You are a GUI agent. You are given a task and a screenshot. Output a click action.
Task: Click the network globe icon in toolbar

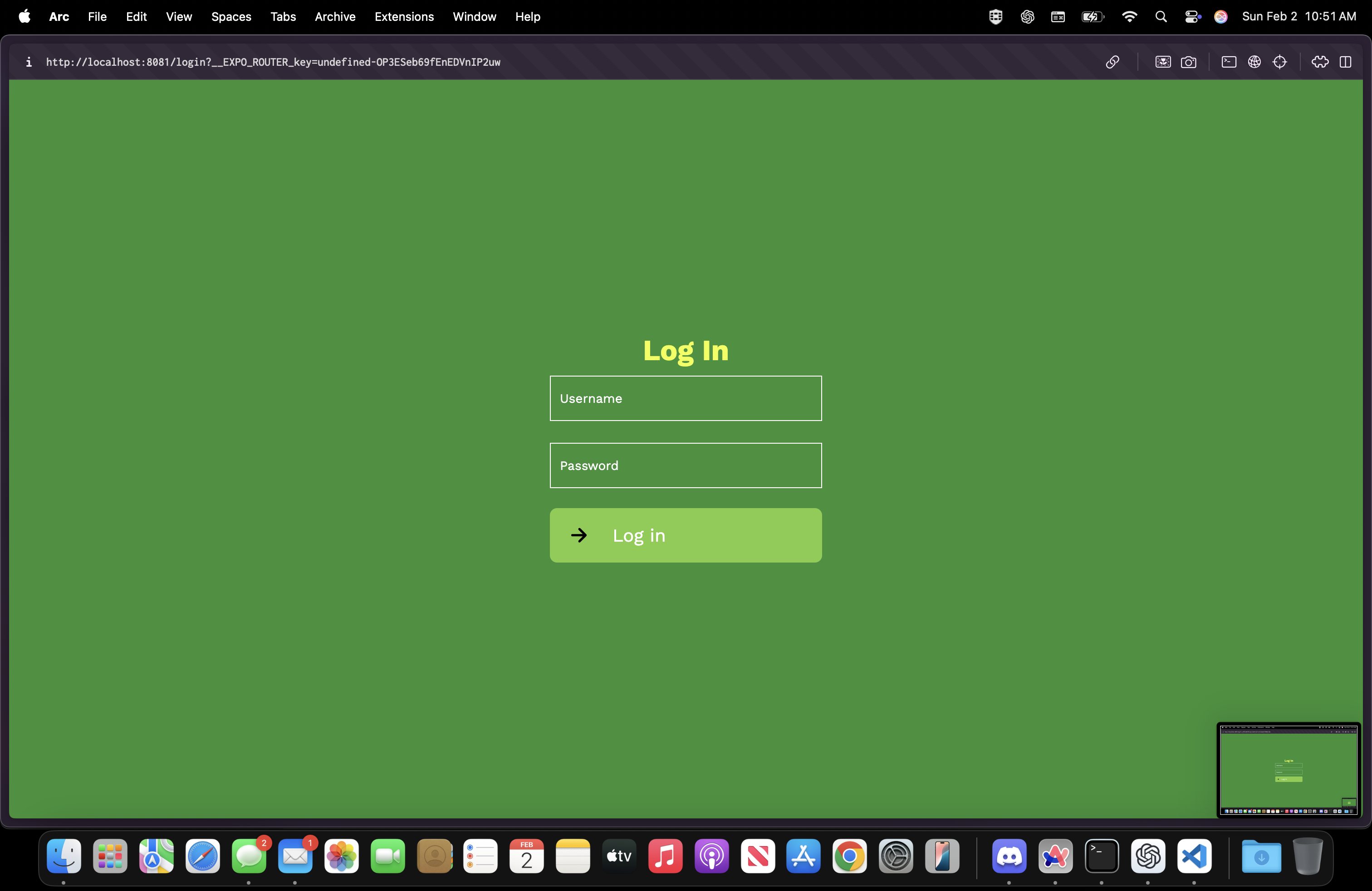coord(1254,62)
